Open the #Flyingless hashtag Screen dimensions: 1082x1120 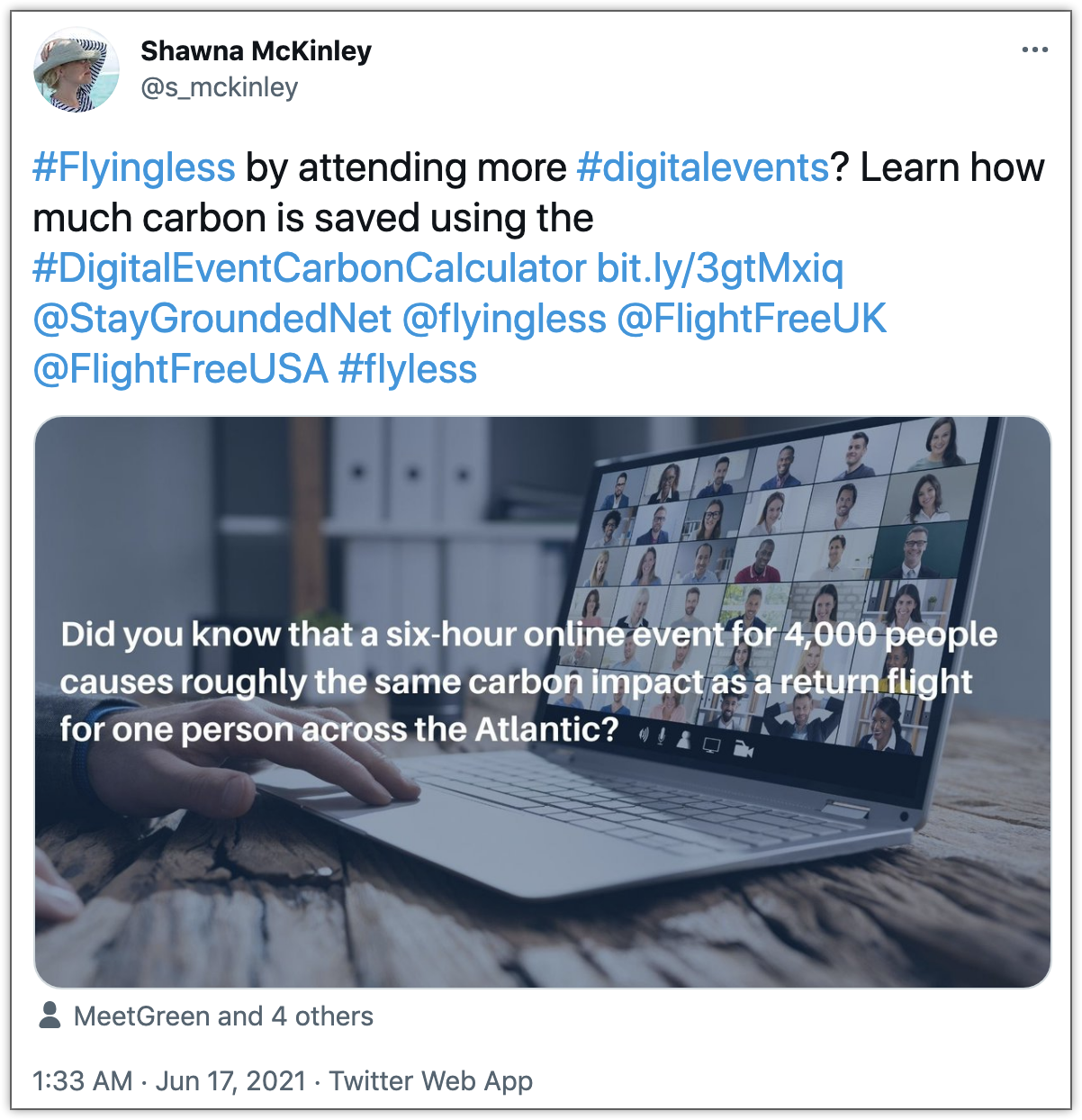(134, 168)
